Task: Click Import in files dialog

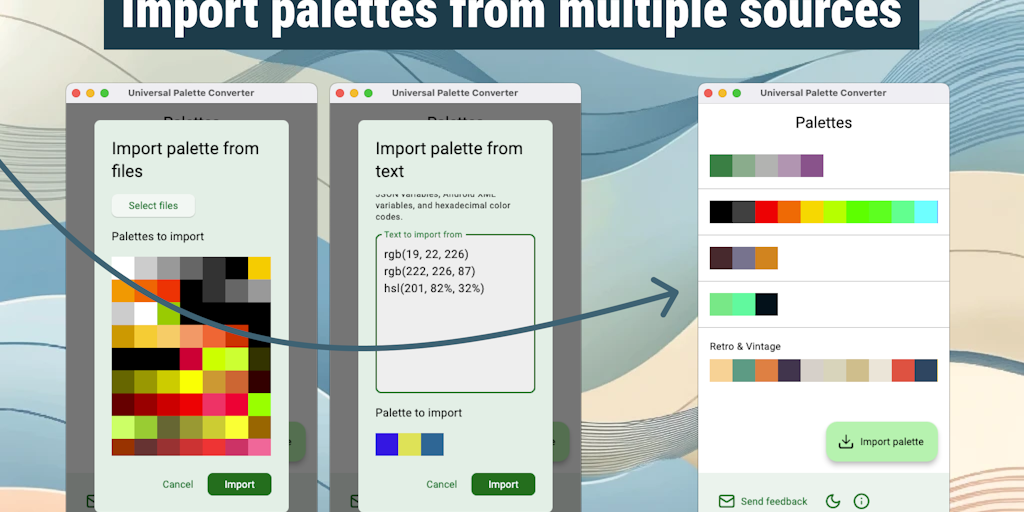Action: [x=240, y=485]
